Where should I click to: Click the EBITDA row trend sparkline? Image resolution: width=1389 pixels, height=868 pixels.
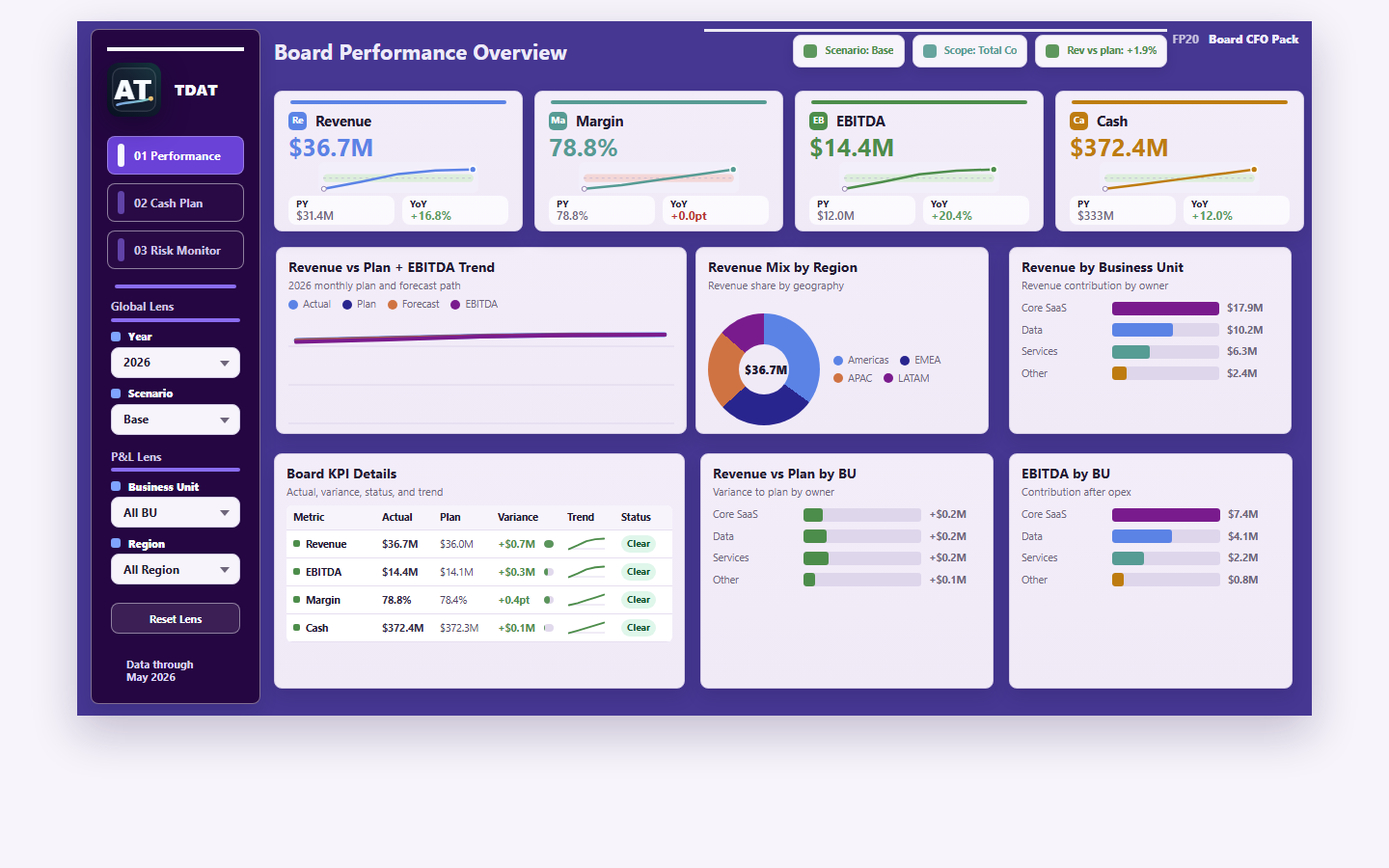[x=586, y=572]
